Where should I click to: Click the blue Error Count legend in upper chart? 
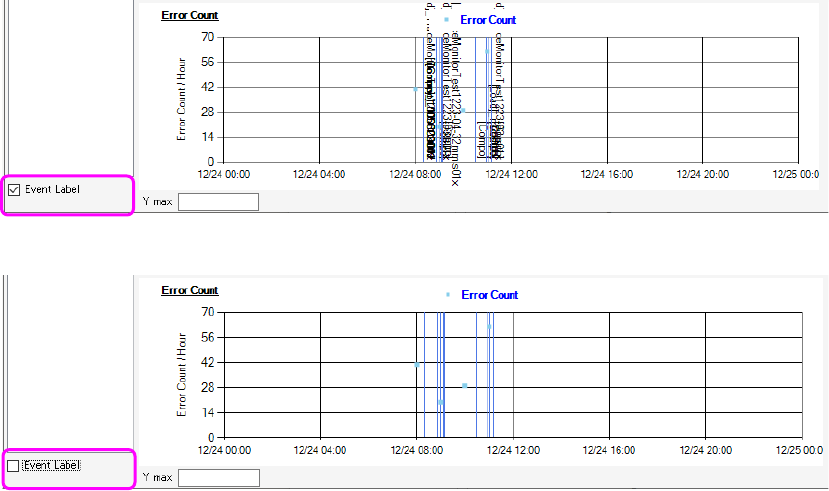pyautogui.click(x=488, y=20)
